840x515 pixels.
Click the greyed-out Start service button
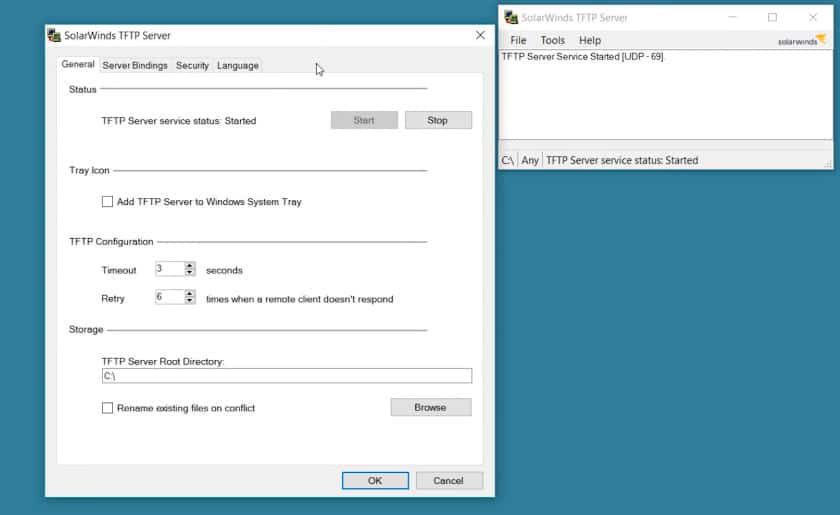364,120
